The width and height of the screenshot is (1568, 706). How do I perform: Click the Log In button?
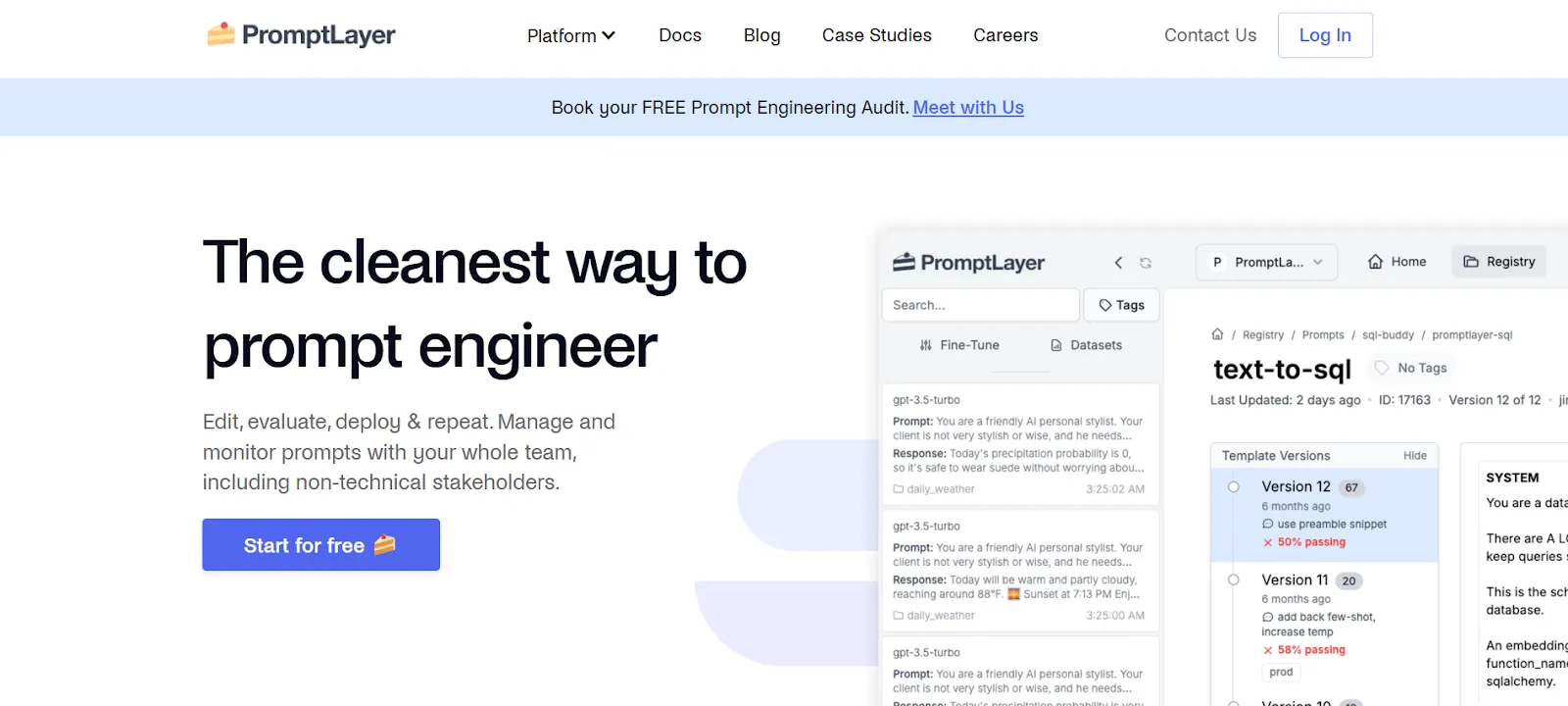(x=1325, y=35)
